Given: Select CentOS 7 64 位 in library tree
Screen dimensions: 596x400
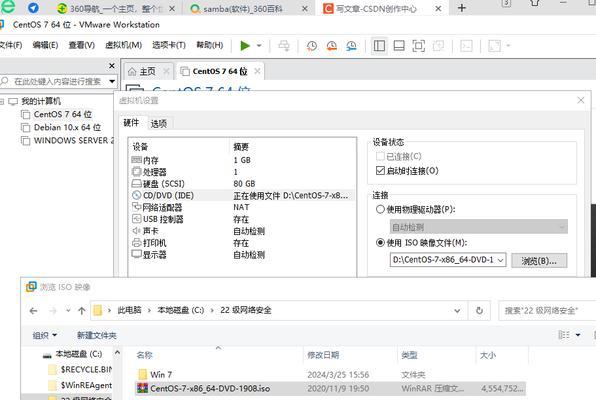Looking at the screenshot, I should [62, 114].
